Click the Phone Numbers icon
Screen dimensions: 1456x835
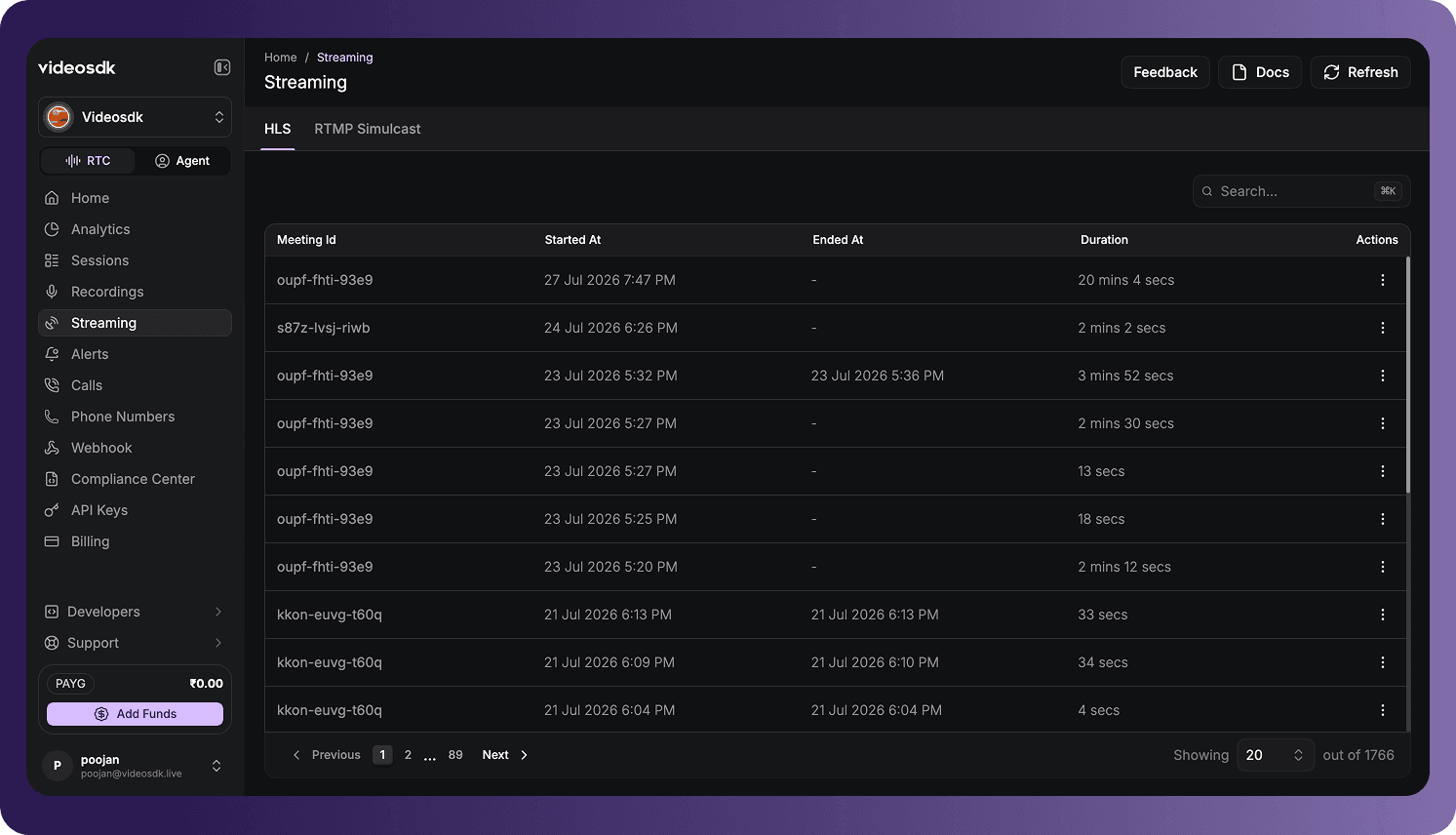pyautogui.click(x=52, y=417)
